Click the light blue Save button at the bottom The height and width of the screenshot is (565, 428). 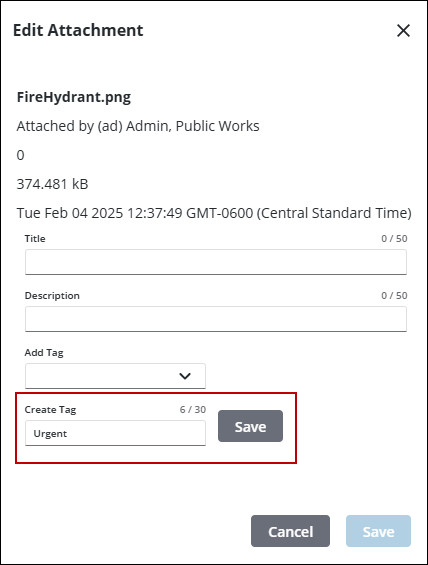378,531
